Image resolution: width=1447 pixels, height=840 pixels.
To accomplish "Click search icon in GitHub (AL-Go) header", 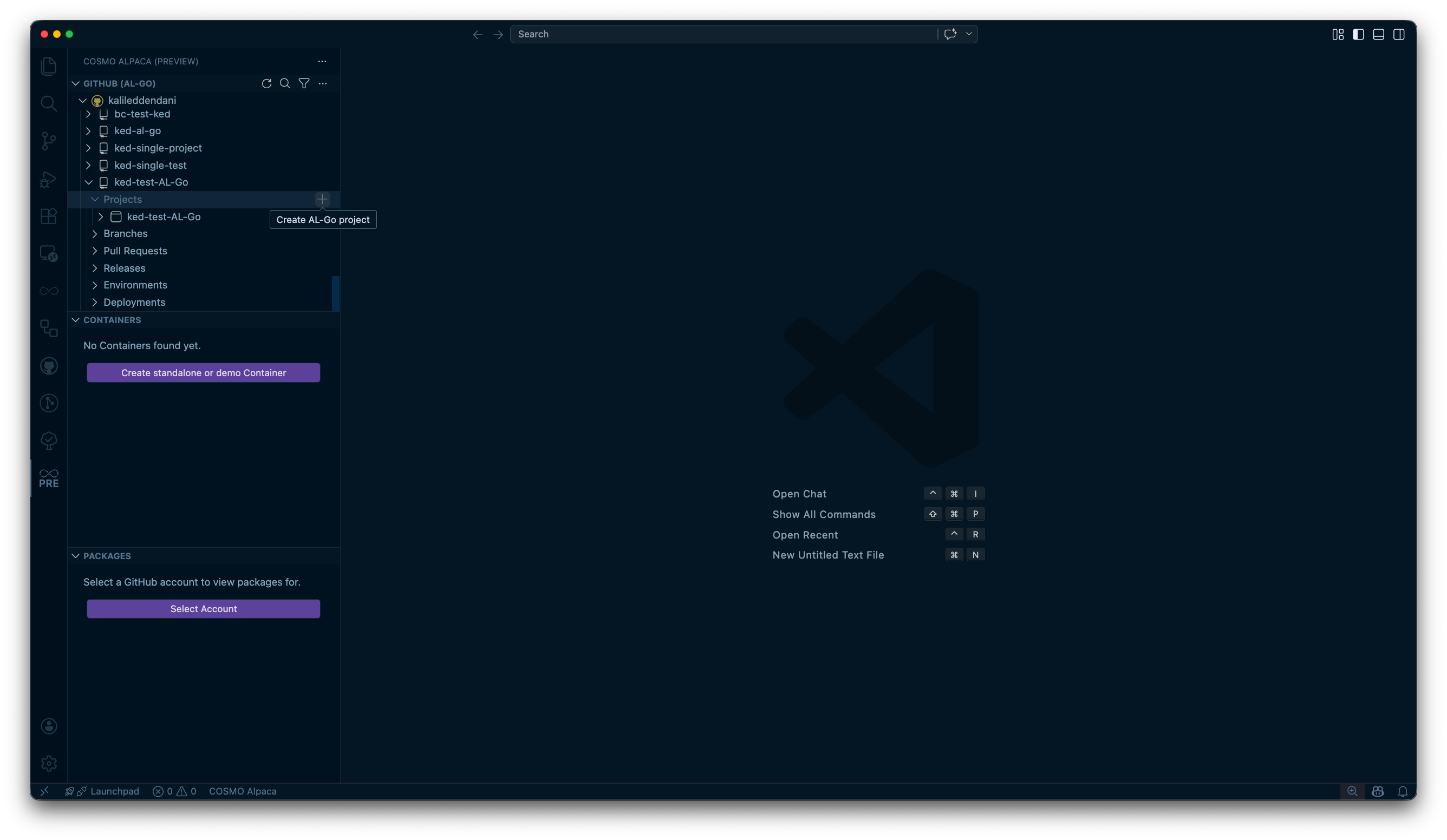I will click(285, 84).
